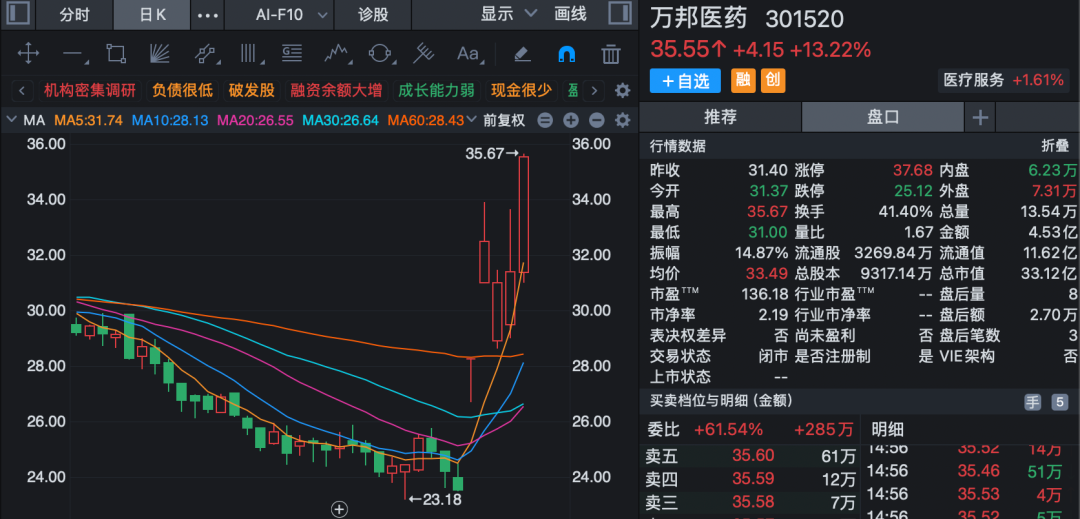Click the 成长能力弱 tag
The width and height of the screenshot is (1080, 519).
point(437,90)
